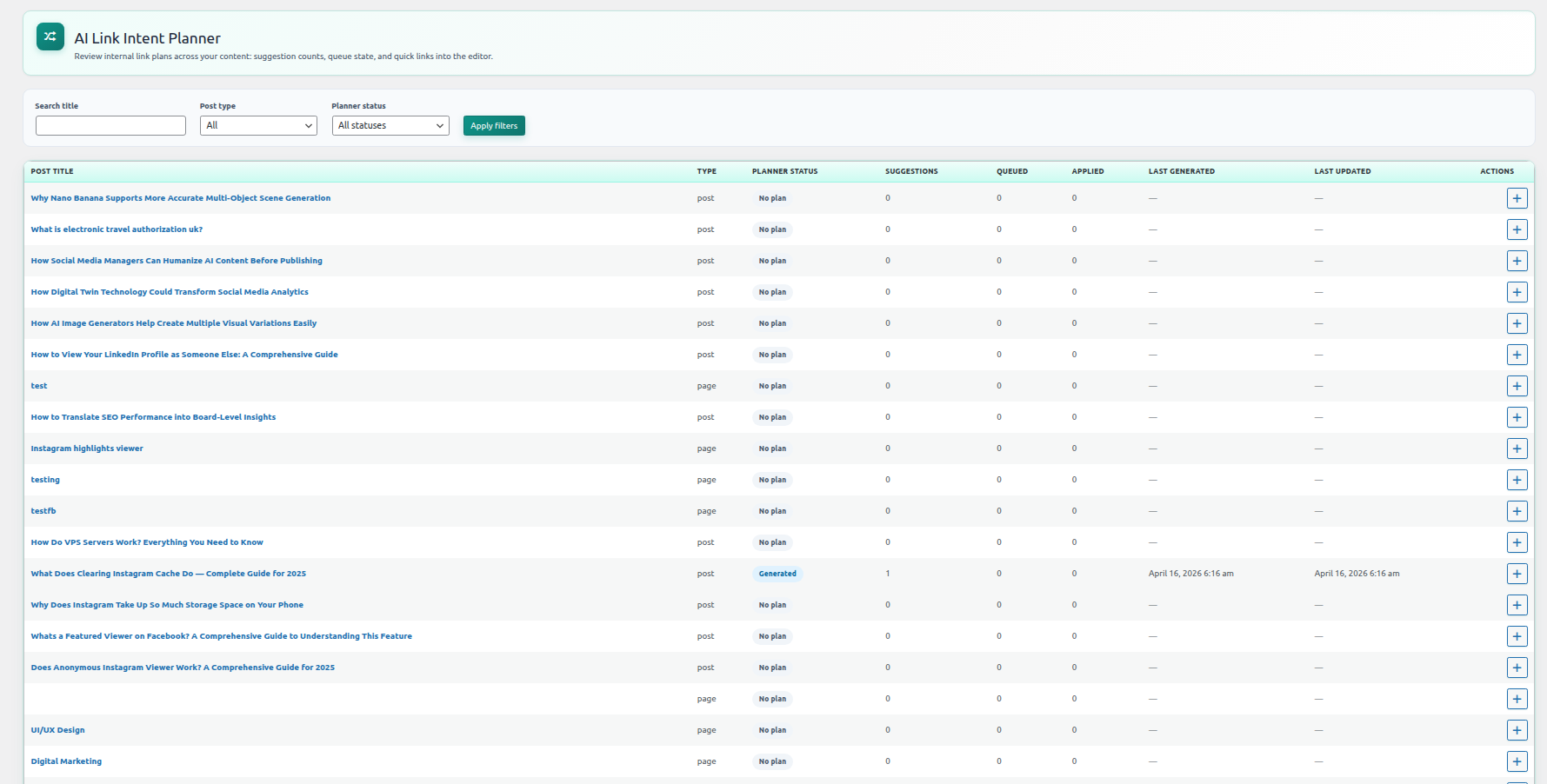Click plus icon for Digital Marketing row

(1517, 761)
